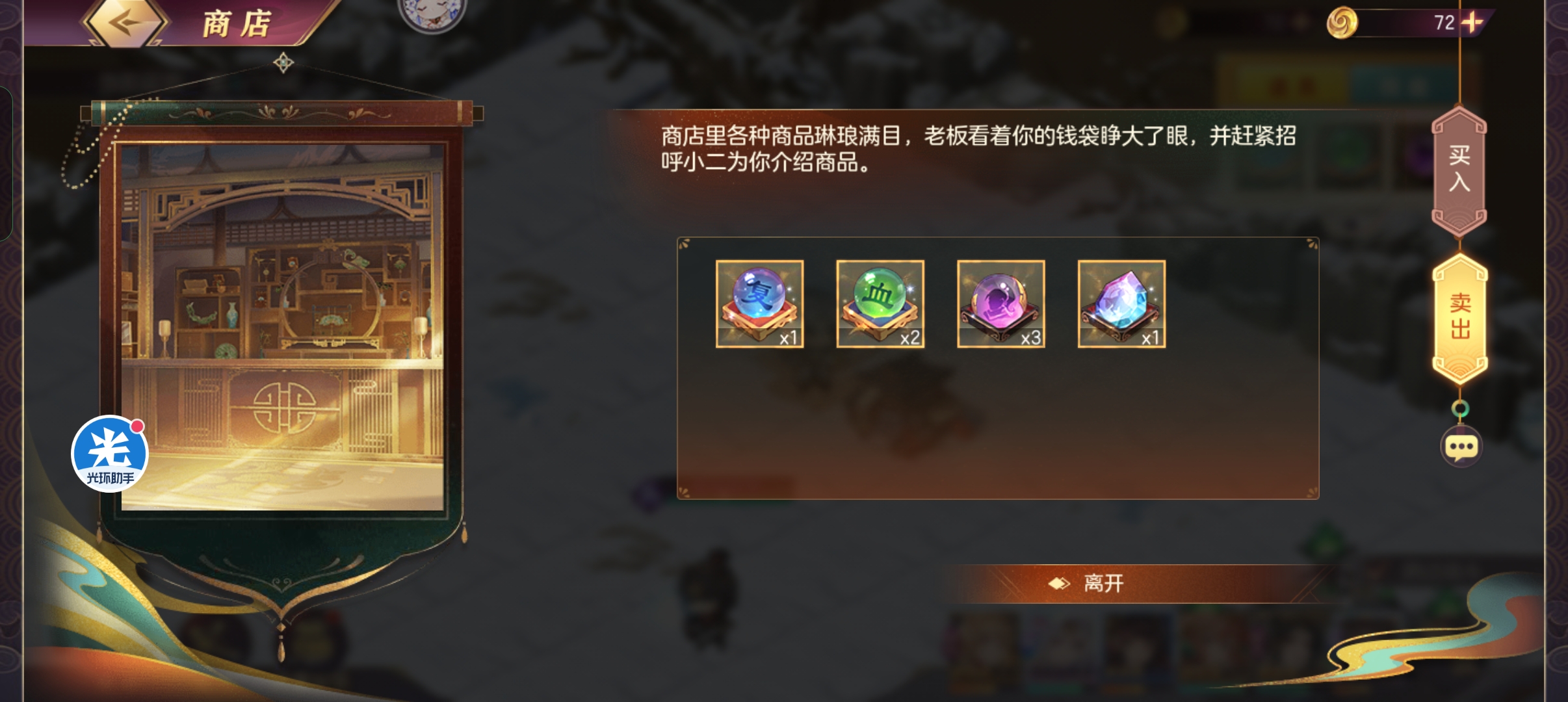Viewport: 1568px width, 702px height.
Task: Switch to the 买入 buy tab
Action: pos(1459,169)
